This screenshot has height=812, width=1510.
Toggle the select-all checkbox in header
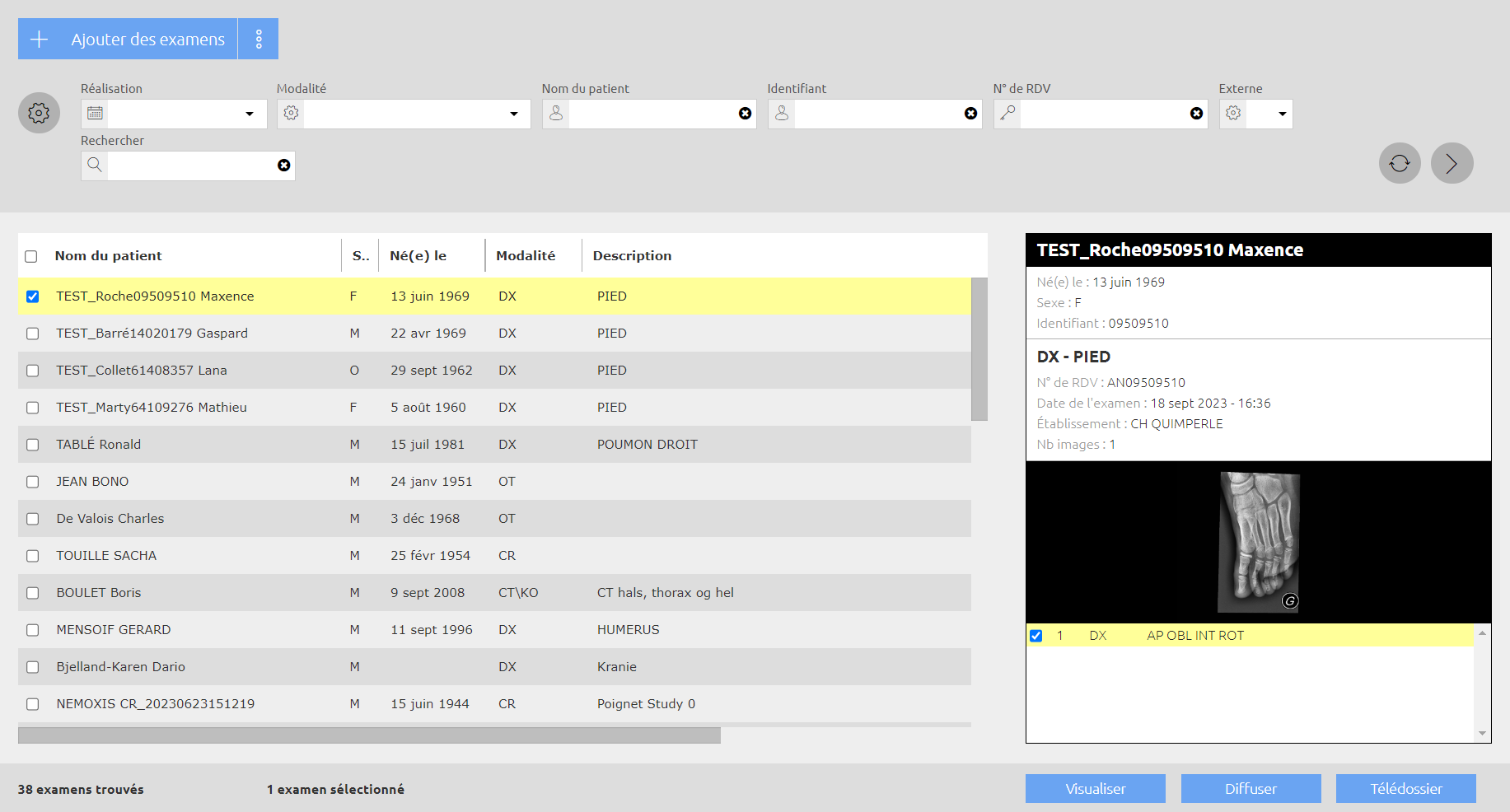(31, 256)
